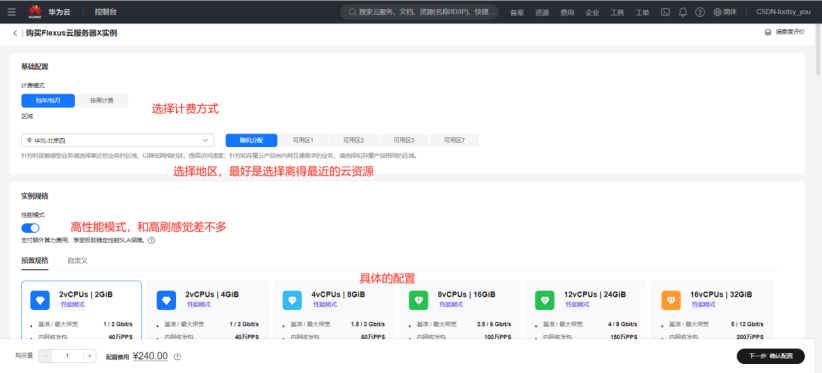822x373 pixels.
Task: Open the 企业 menu
Action: click(x=592, y=13)
